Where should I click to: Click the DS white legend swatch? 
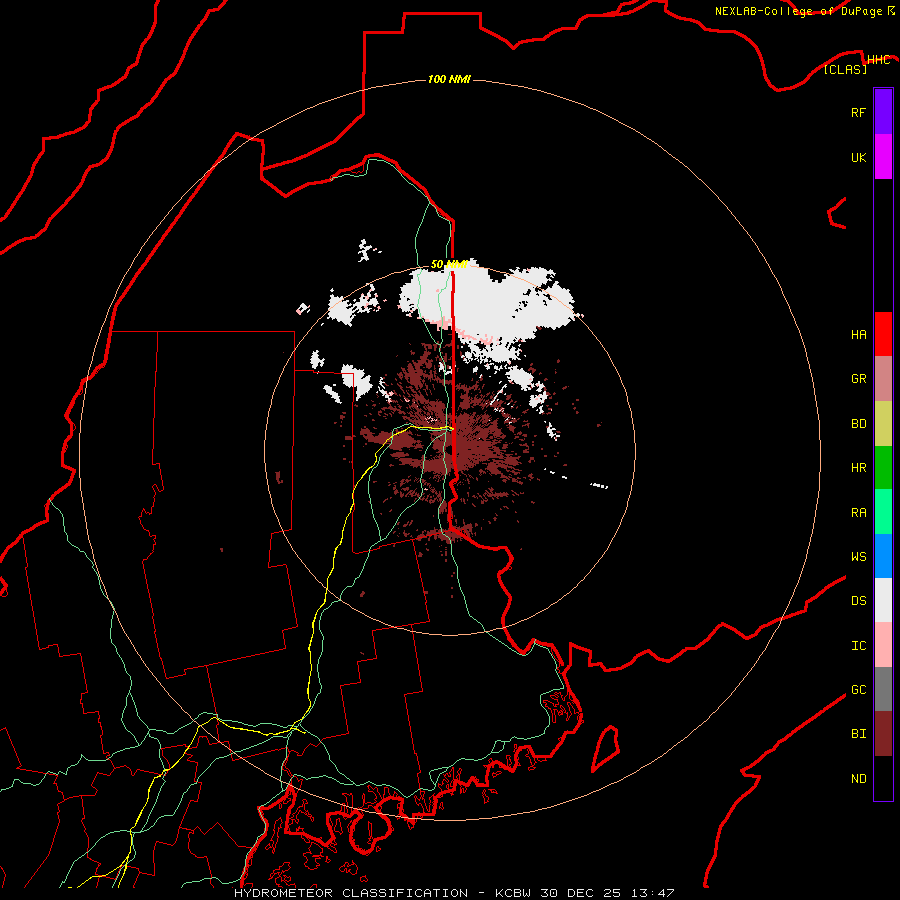click(x=883, y=600)
